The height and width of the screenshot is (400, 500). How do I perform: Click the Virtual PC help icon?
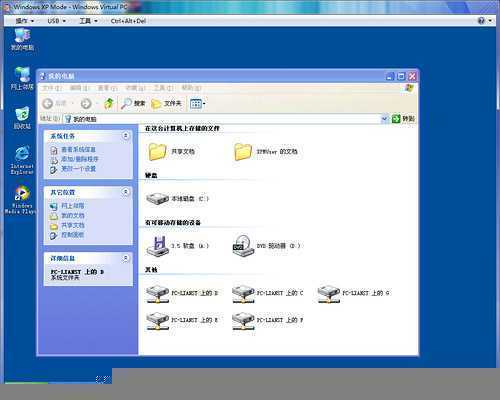tap(481, 21)
